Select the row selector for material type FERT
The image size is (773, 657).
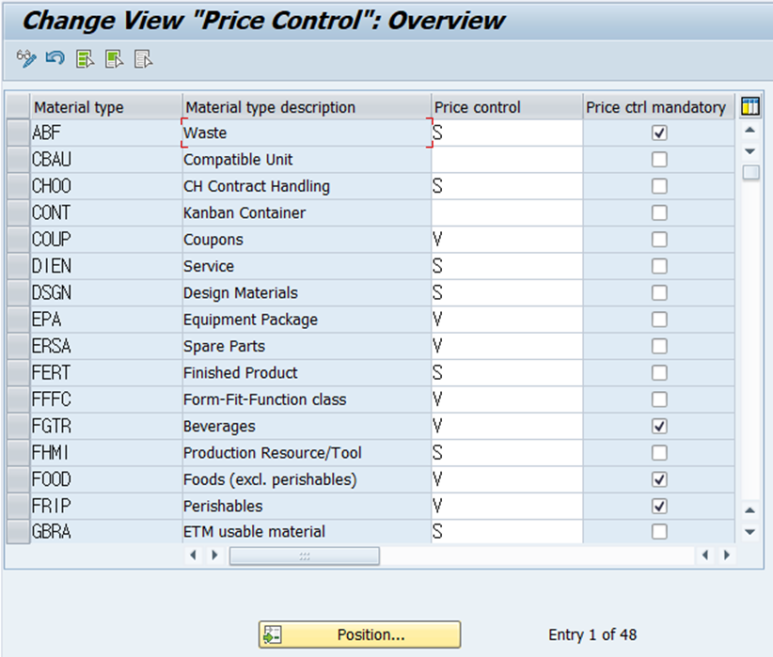tap(18, 373)
